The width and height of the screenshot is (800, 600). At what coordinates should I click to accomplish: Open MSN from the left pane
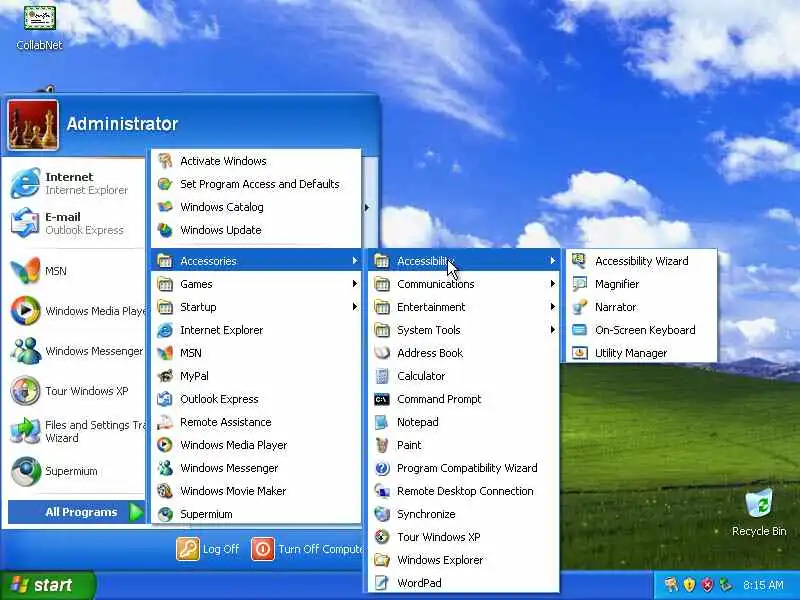pos(76,270)
